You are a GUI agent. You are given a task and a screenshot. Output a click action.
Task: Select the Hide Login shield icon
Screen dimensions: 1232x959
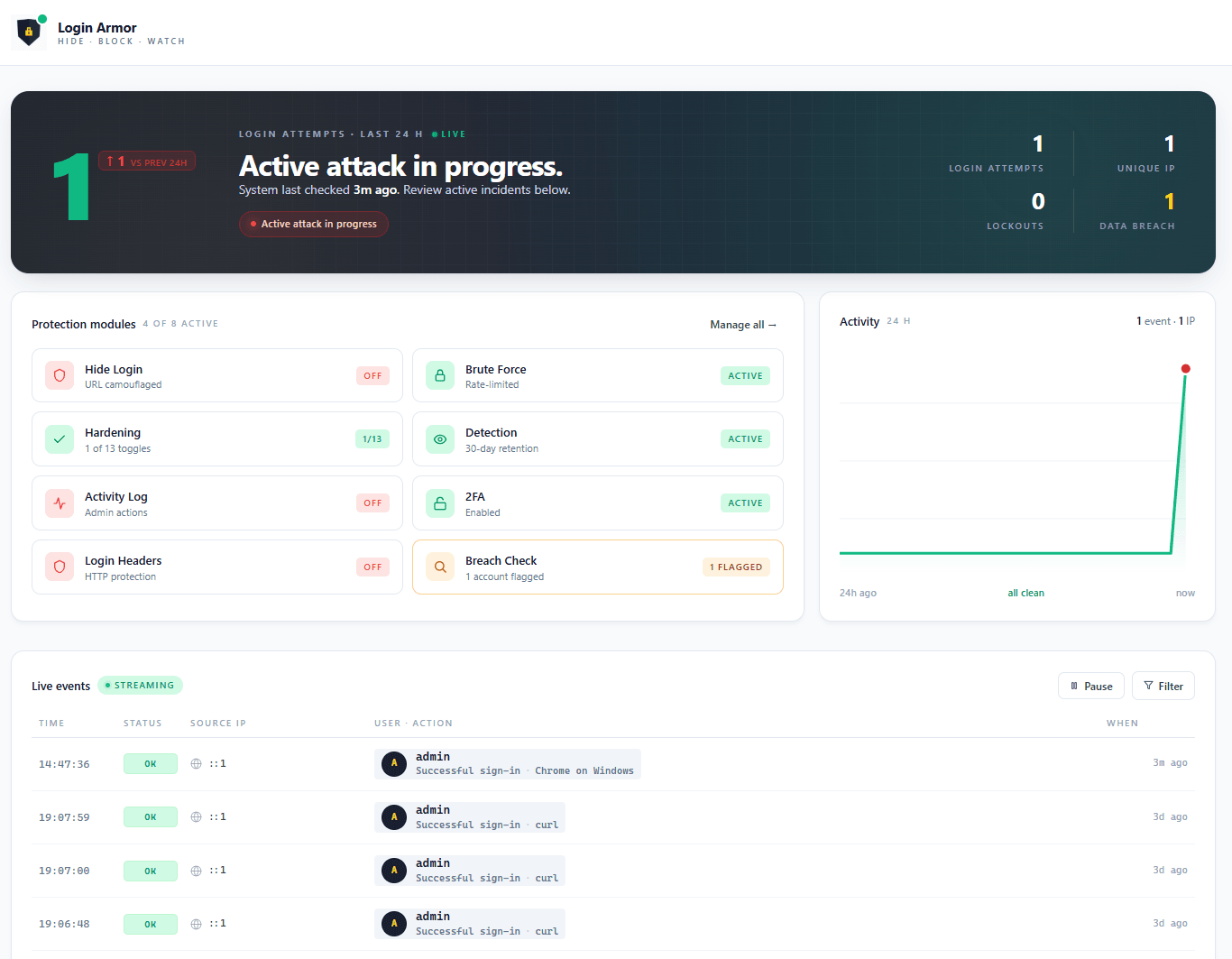pos(59,375)
